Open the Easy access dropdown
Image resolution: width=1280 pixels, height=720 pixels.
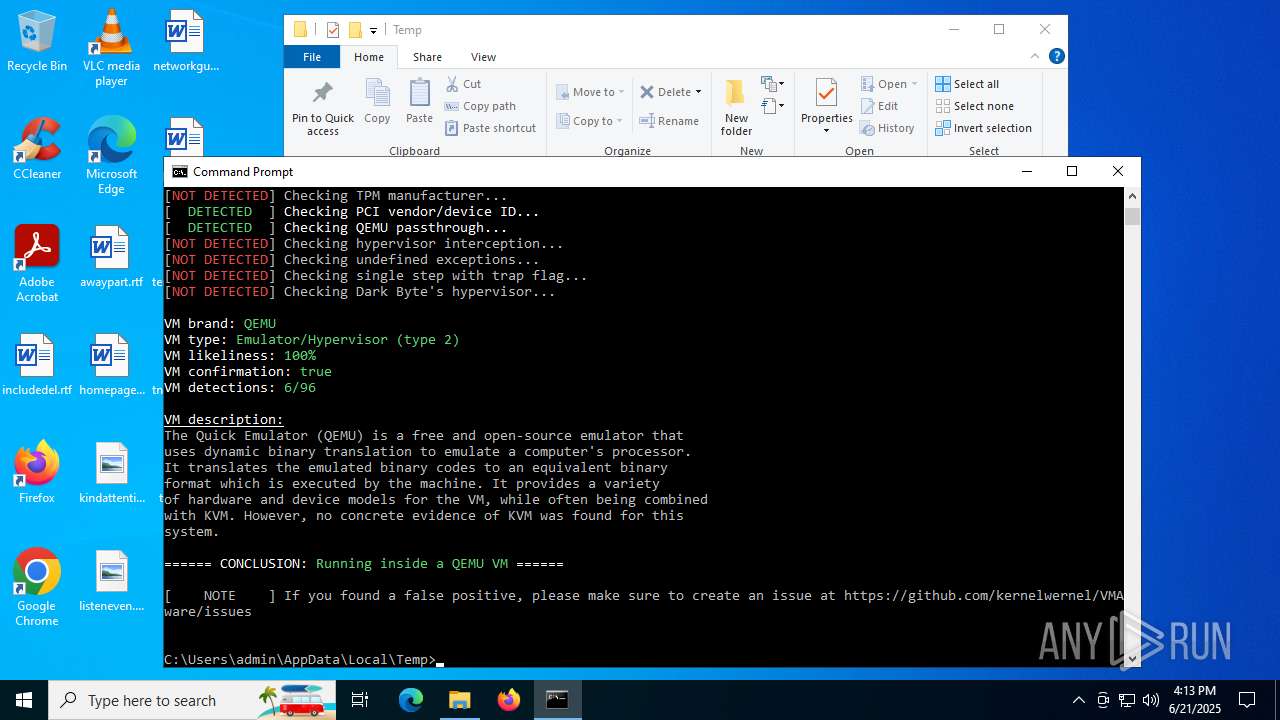click(773, 106)
